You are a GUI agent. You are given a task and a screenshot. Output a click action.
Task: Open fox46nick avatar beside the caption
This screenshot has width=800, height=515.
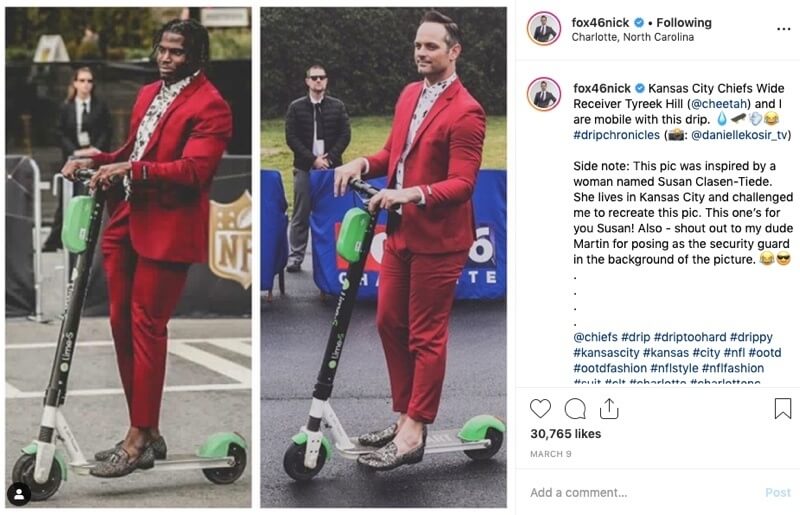pyautogui.click(x=544, y=94)
